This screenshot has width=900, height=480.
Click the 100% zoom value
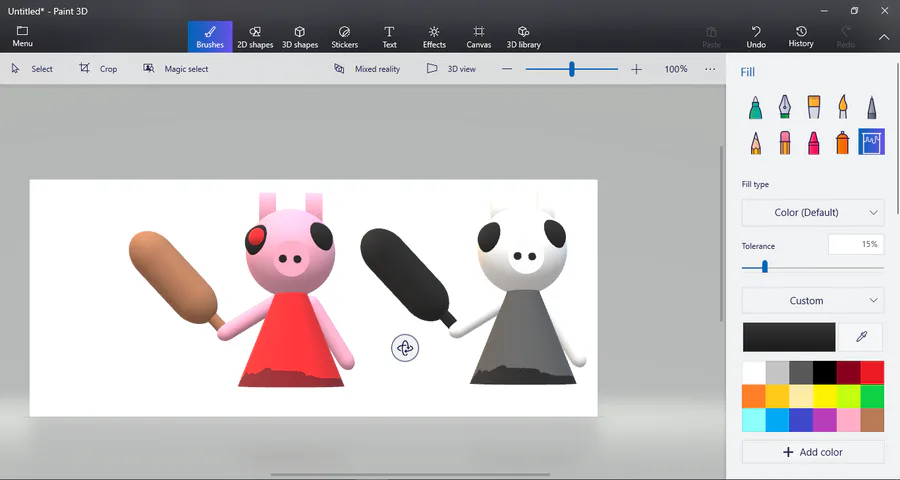click(x=676, y=69)
